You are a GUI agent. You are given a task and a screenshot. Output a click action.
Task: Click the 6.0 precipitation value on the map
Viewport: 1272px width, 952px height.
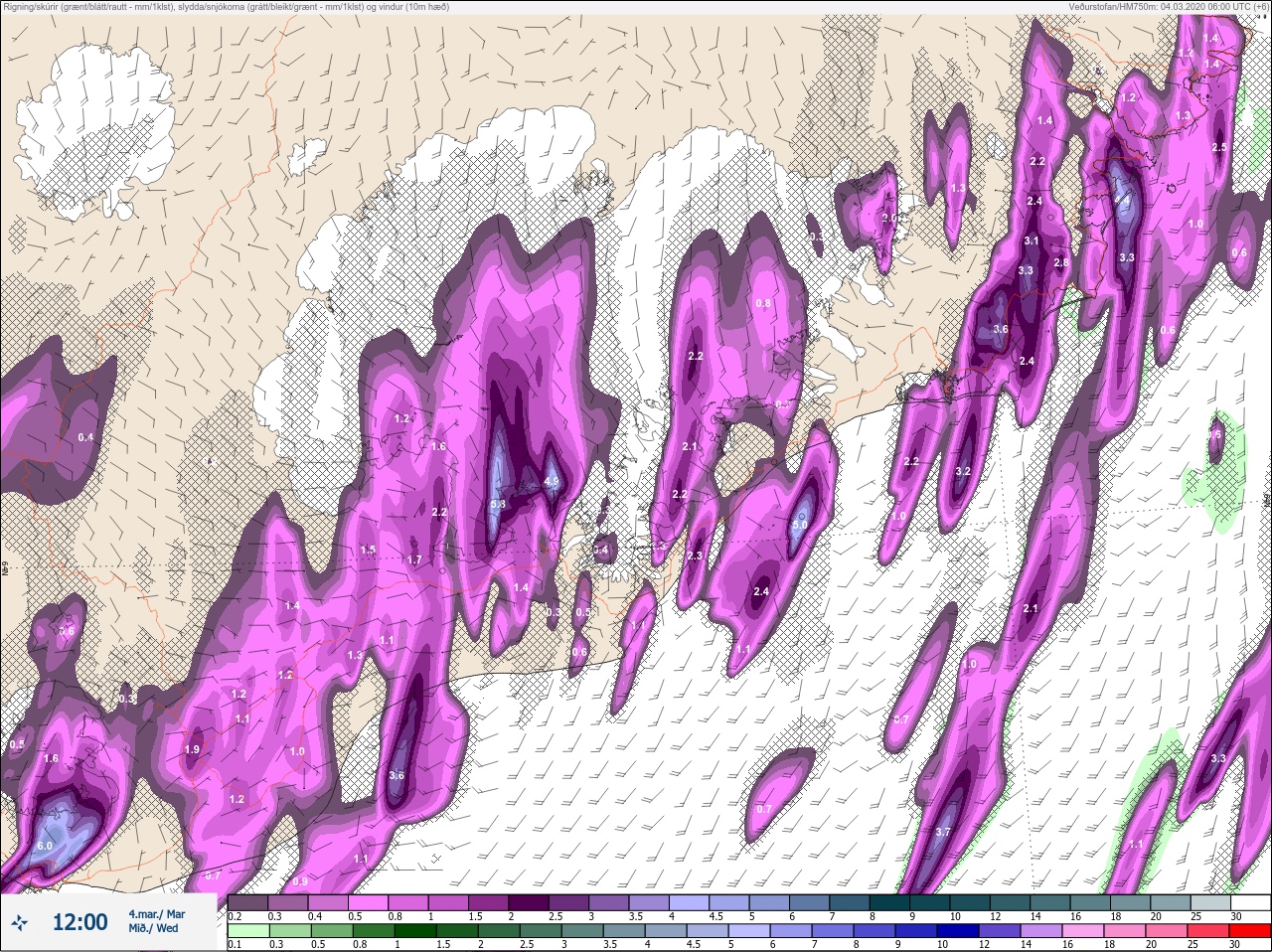click(44, 846)
